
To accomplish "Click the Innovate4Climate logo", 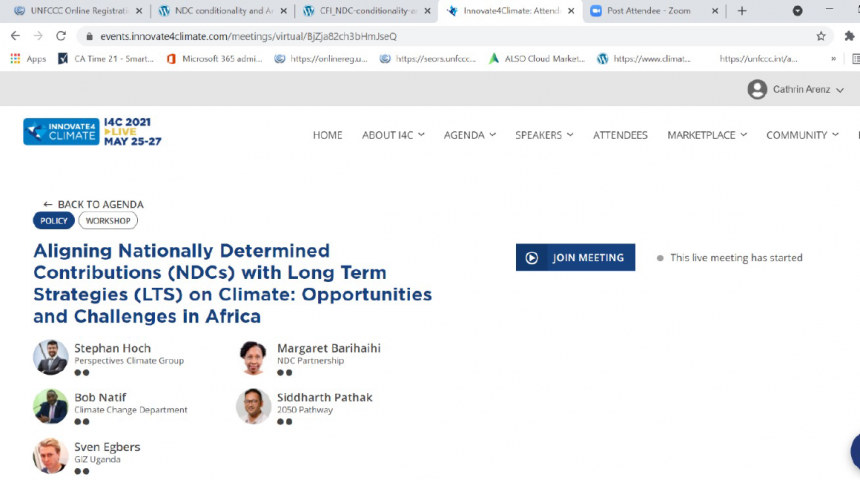I will pos(92,132).
